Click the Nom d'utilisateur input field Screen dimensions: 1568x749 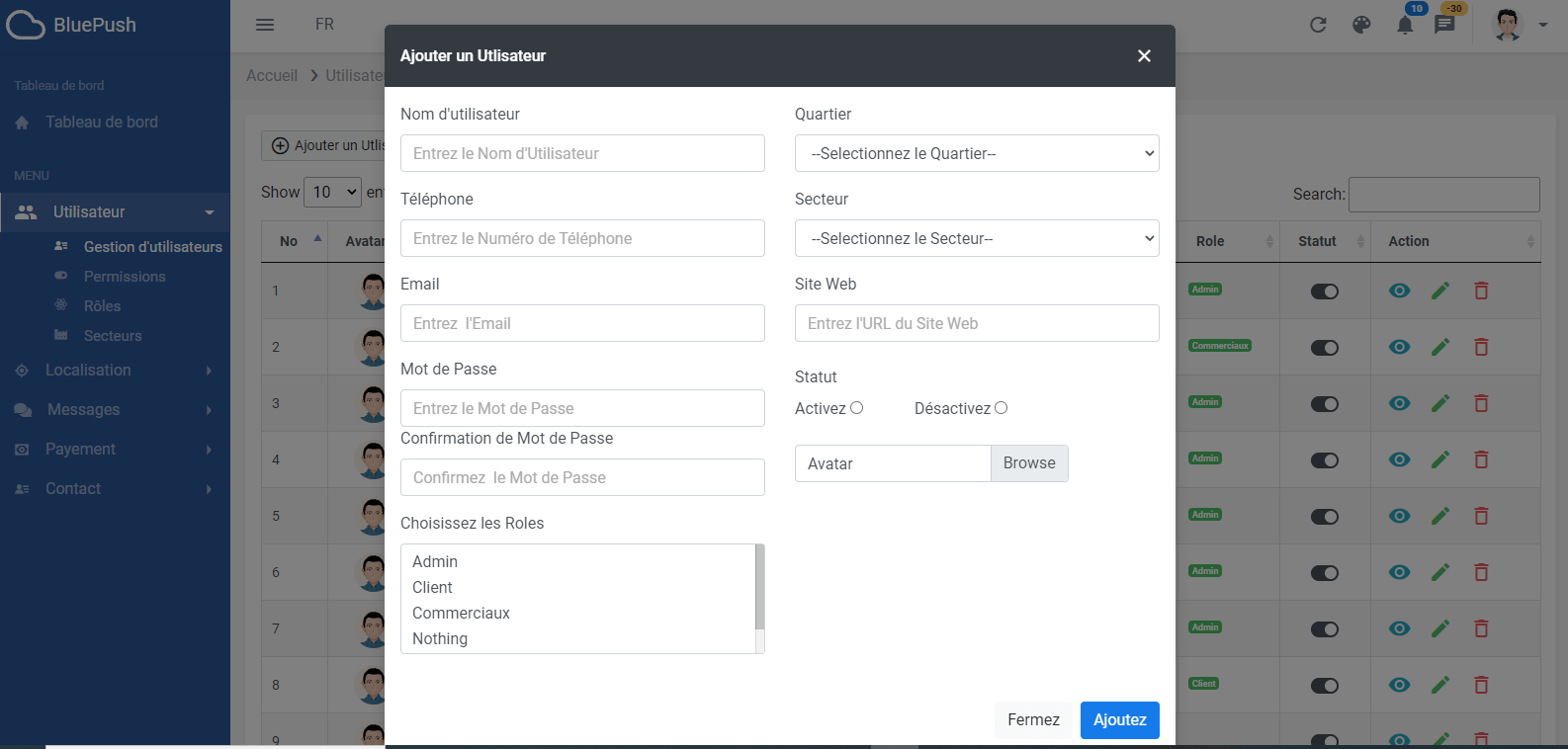coord(582,153)
